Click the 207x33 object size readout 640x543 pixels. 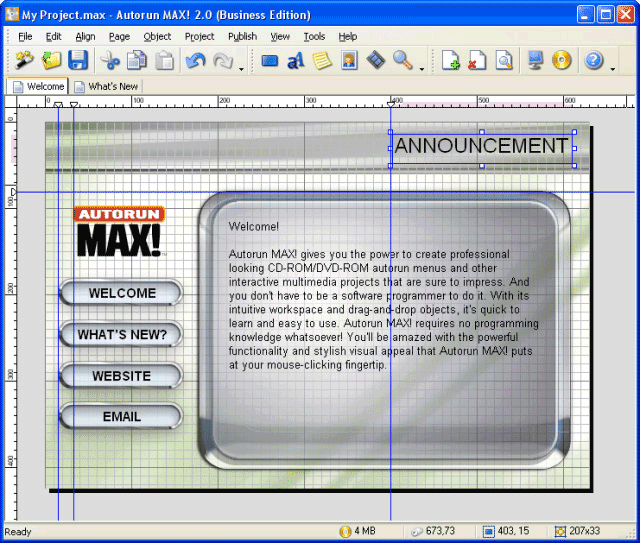coord(578,531)
